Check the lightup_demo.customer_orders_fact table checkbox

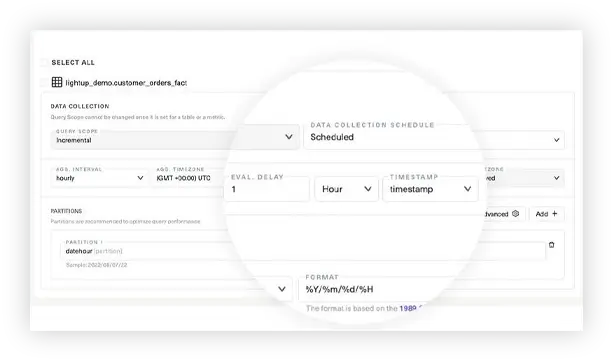43,82
